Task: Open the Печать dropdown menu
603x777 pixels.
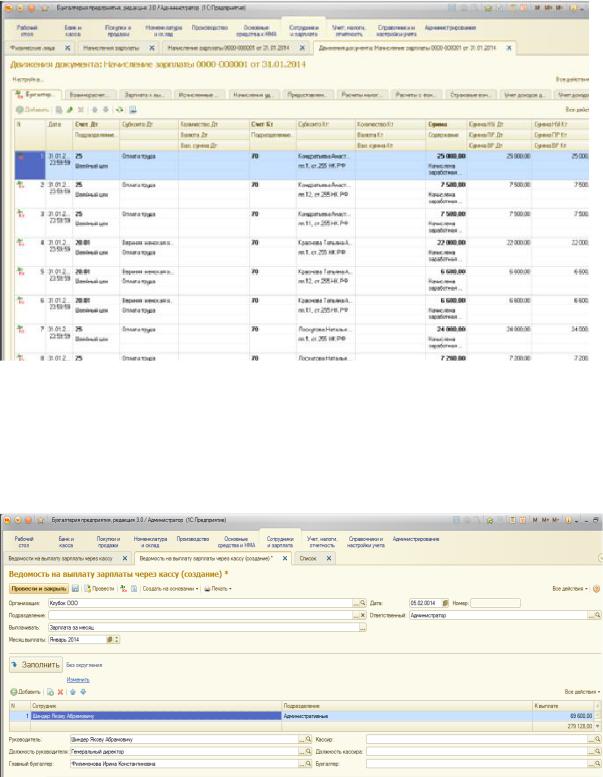Action: 218,589
